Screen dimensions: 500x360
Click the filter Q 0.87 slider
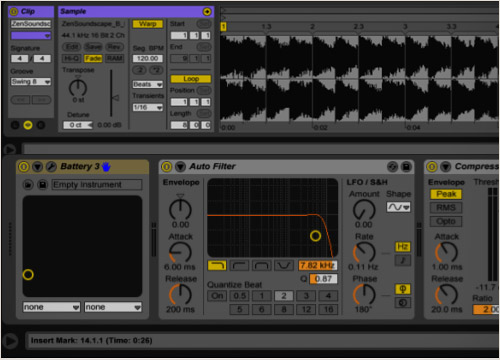(x=323, y=279)
